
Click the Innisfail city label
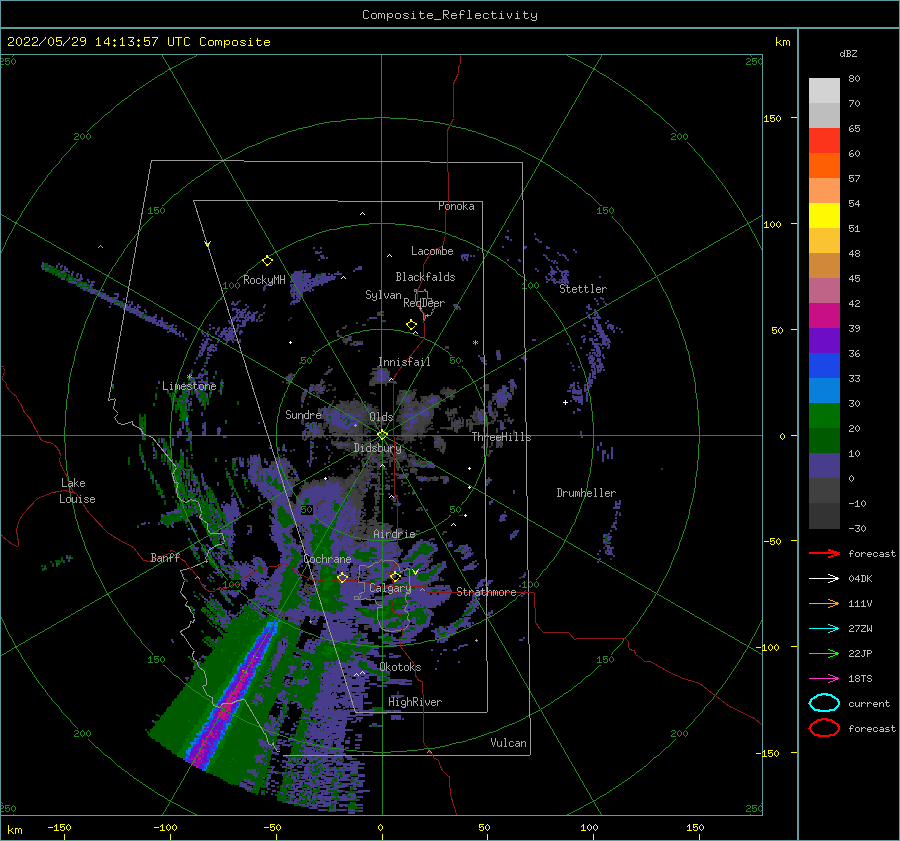tap(404, 362)
